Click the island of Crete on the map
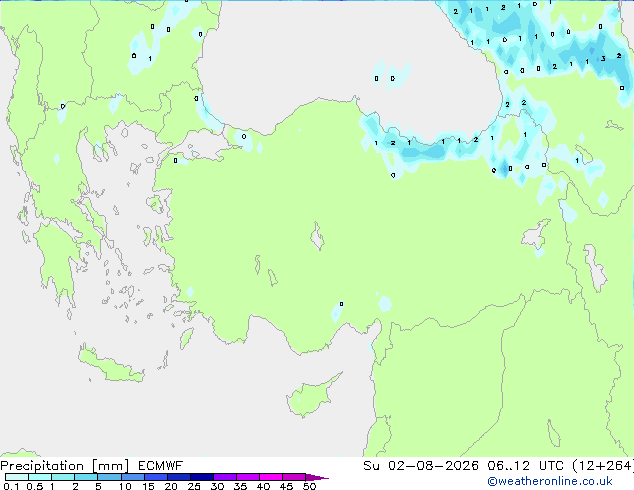The width and height of the screenshot is (634, 490). click(111, 366)
